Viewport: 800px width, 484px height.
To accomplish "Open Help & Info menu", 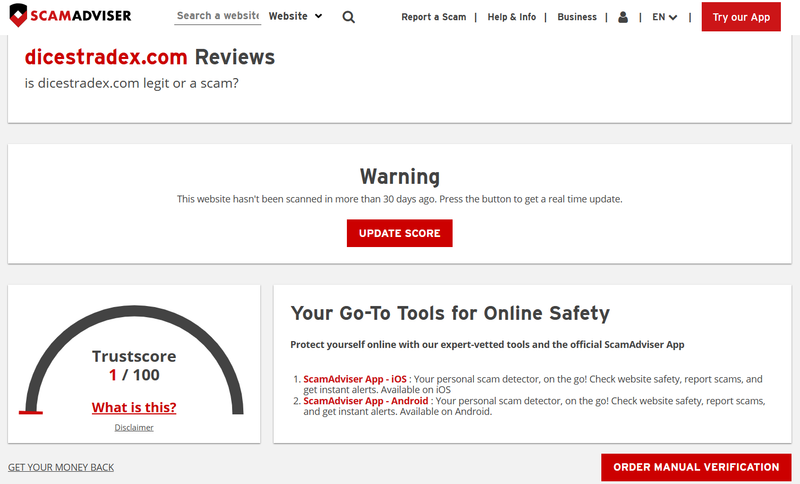I will click(x=512, y=17).
